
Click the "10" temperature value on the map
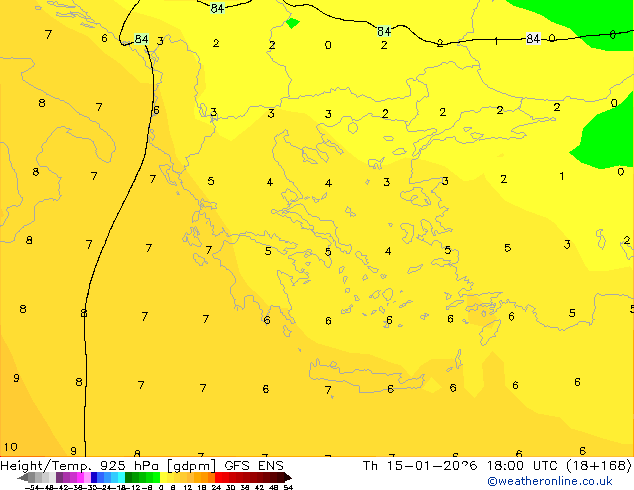point(11,447)
